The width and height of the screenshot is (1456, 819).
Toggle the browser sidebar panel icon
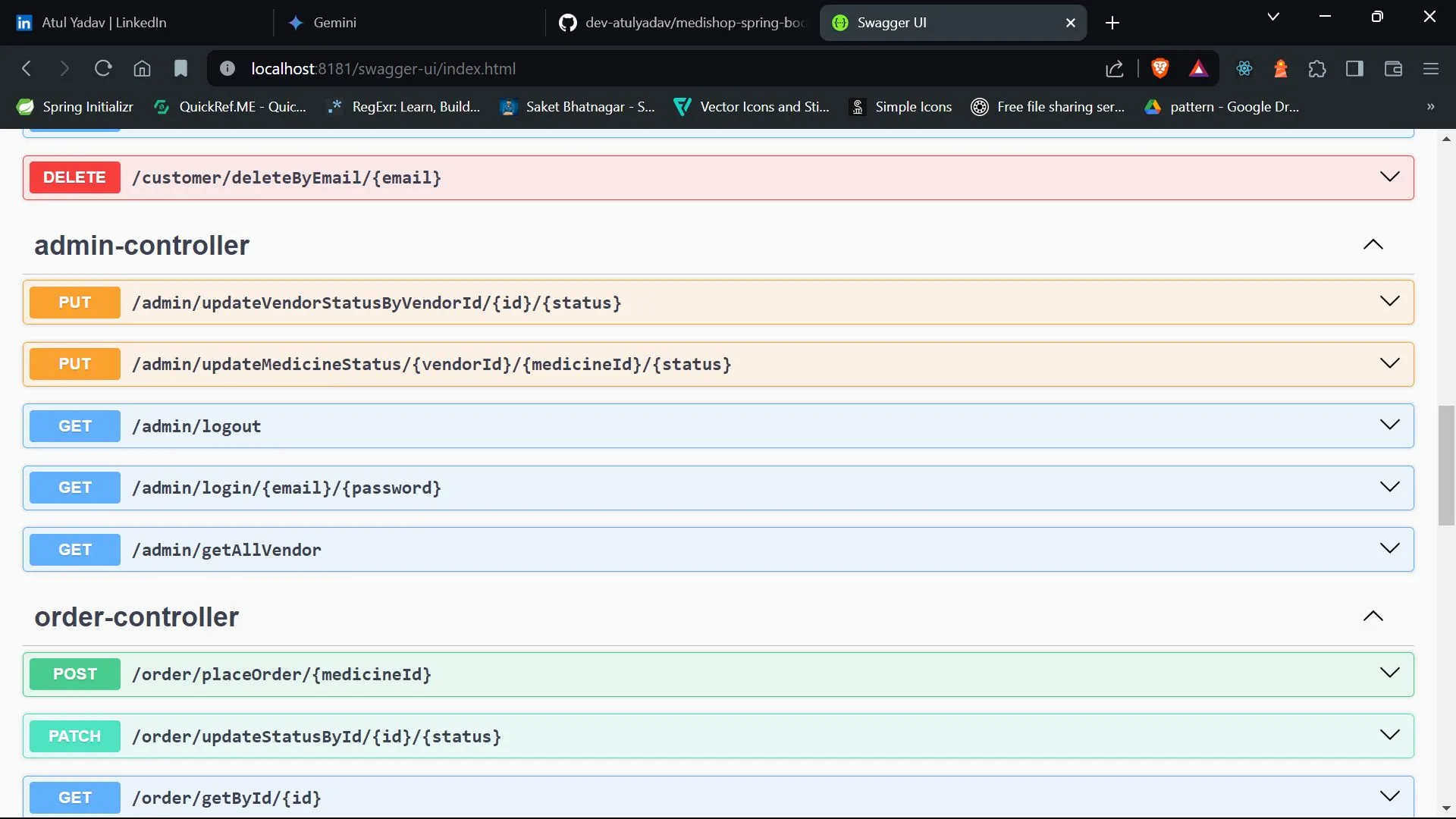(x=1354, y=69)
